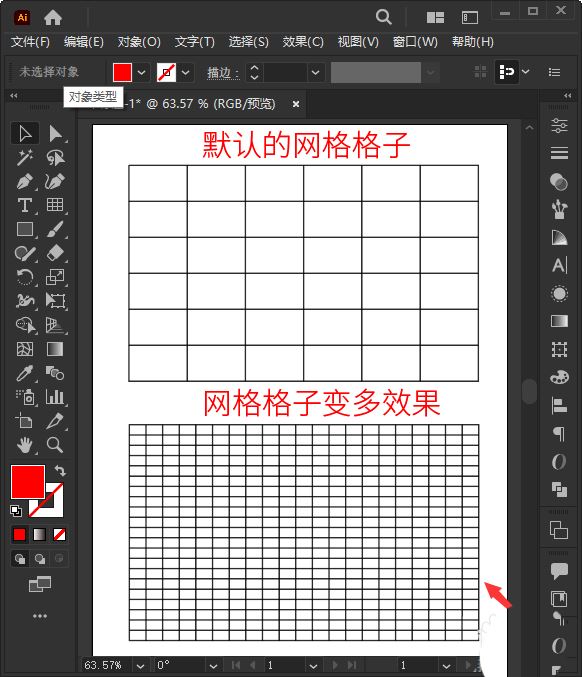Choose the Rectangle tool
Viewport: 582px width, 677px height.
pos(25,229)
